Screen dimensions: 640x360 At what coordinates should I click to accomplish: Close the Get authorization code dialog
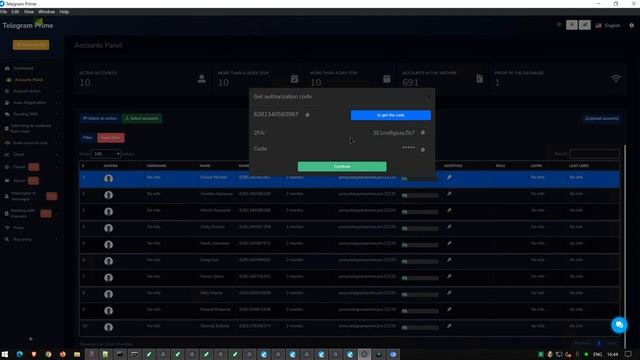click(428, 97)
